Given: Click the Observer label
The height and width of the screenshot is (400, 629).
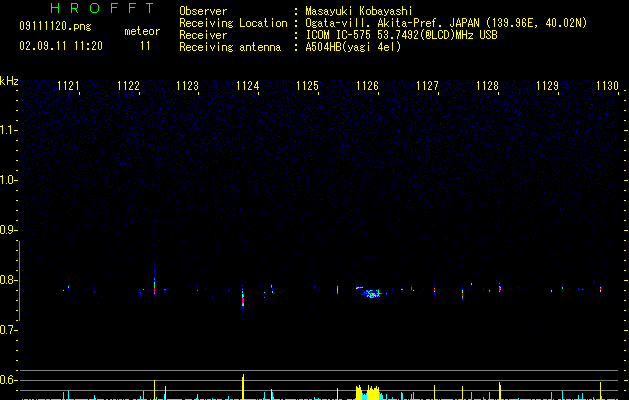Looking at the screenshot, I should (x=203, y=11).
